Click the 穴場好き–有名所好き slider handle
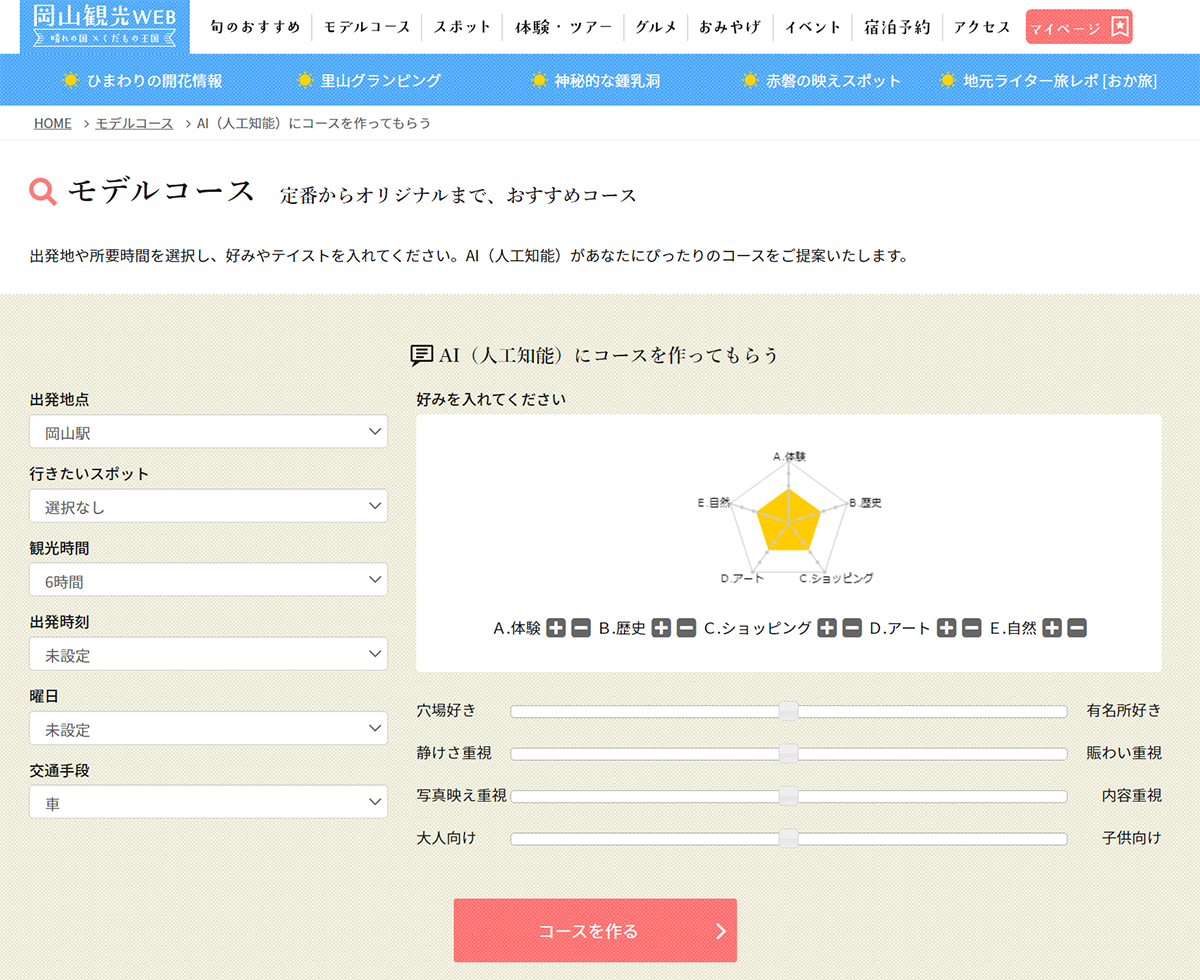1200x980 pixels. click(x=788, y=711)
